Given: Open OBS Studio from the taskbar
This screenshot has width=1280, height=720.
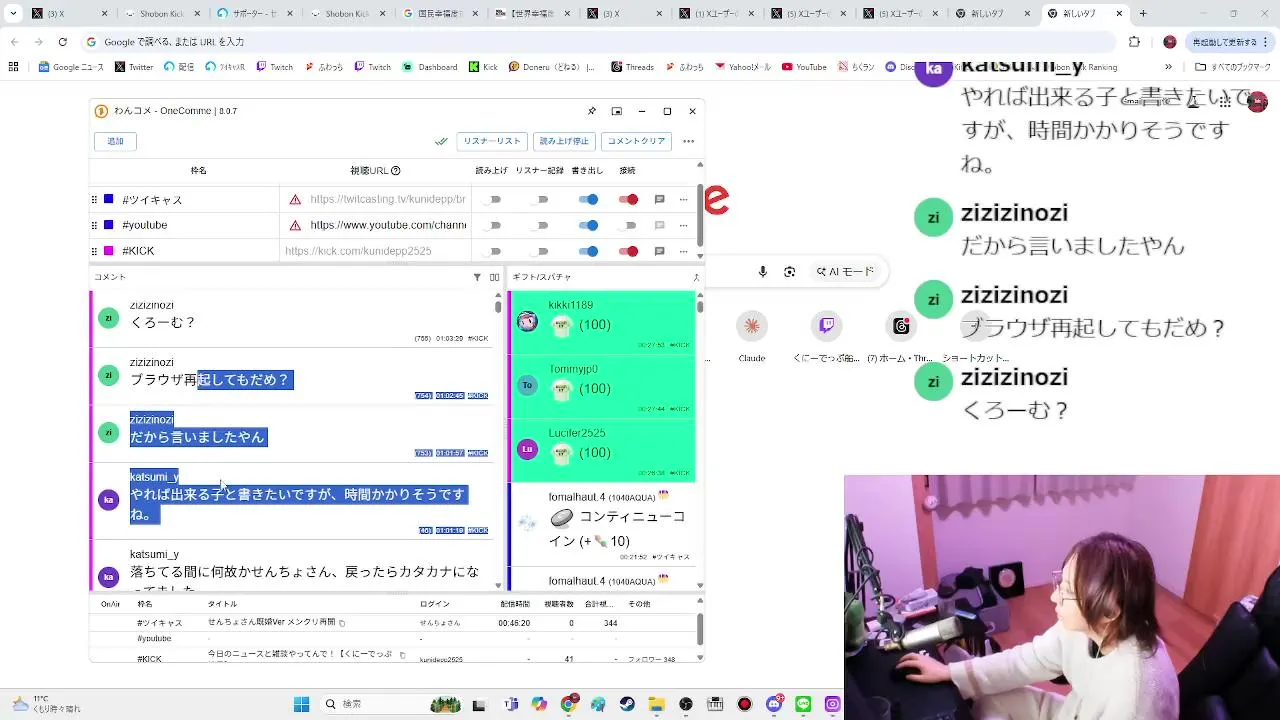Looking at the screenshot, I should pyautogui.click(x=685, y=704).
